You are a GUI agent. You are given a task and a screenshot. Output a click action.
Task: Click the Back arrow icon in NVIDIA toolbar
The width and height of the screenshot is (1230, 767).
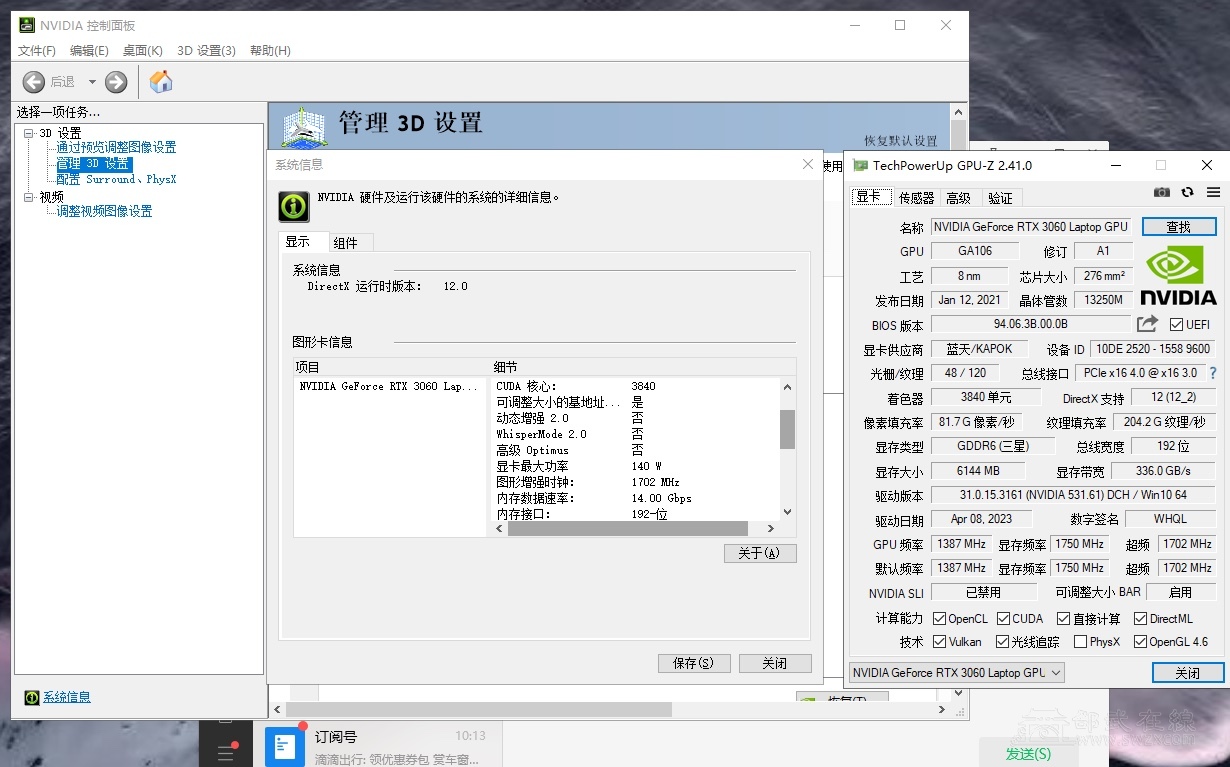click(34, 82)
